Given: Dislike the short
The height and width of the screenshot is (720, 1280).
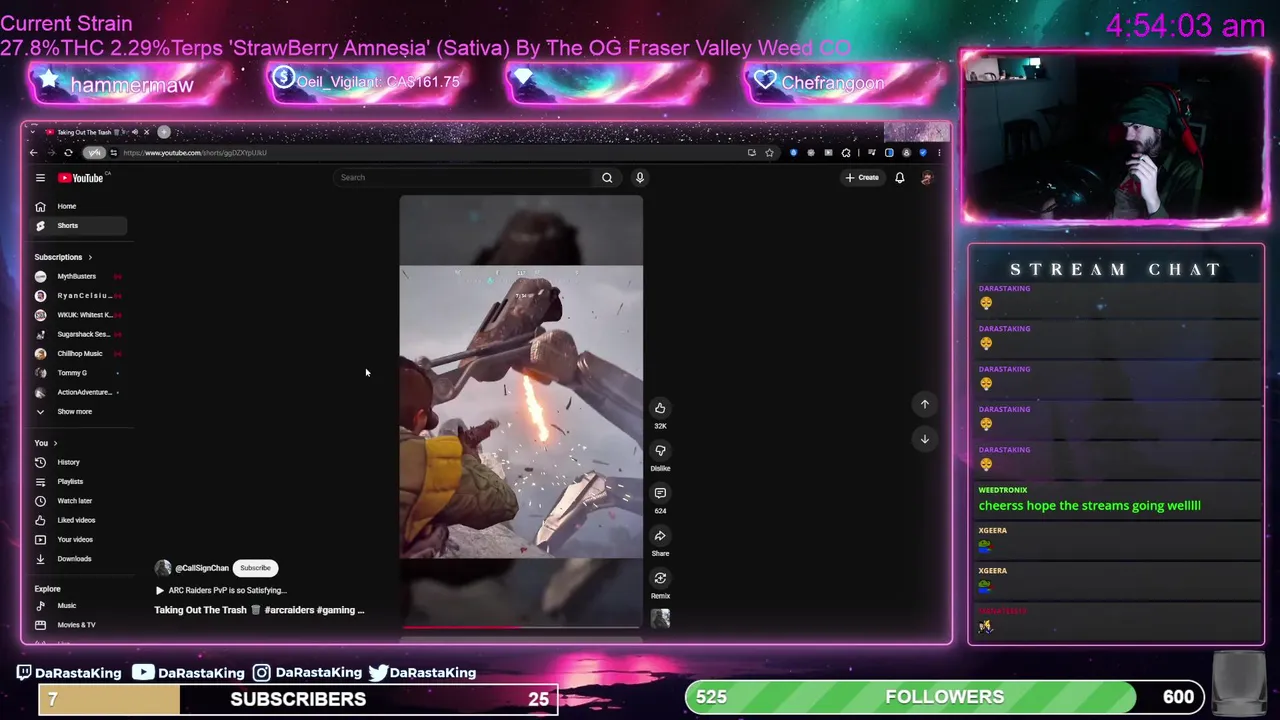Looking at the screenshot, I should [660, 451].
